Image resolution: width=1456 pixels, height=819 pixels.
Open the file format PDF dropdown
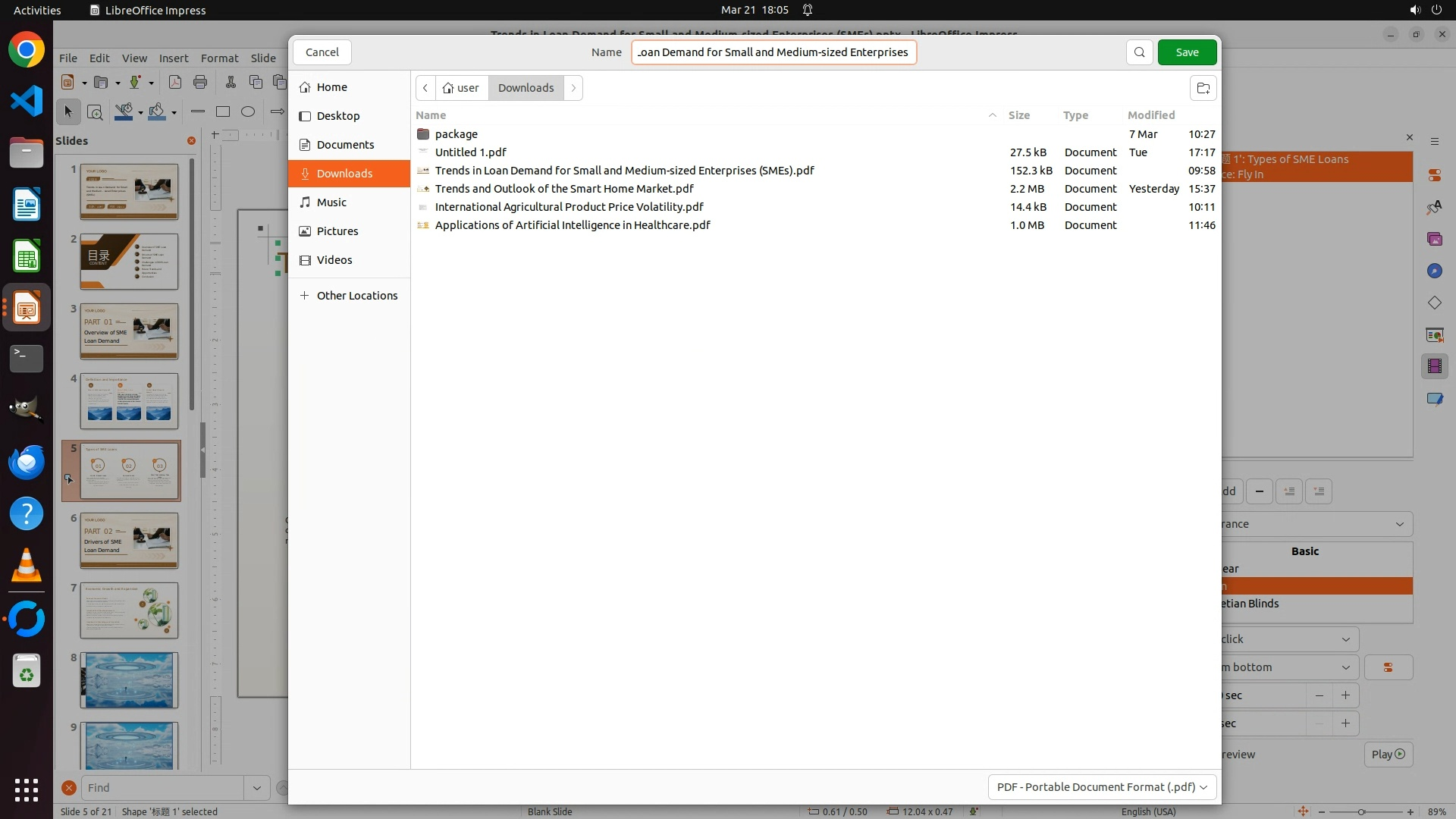[1102, 787]
